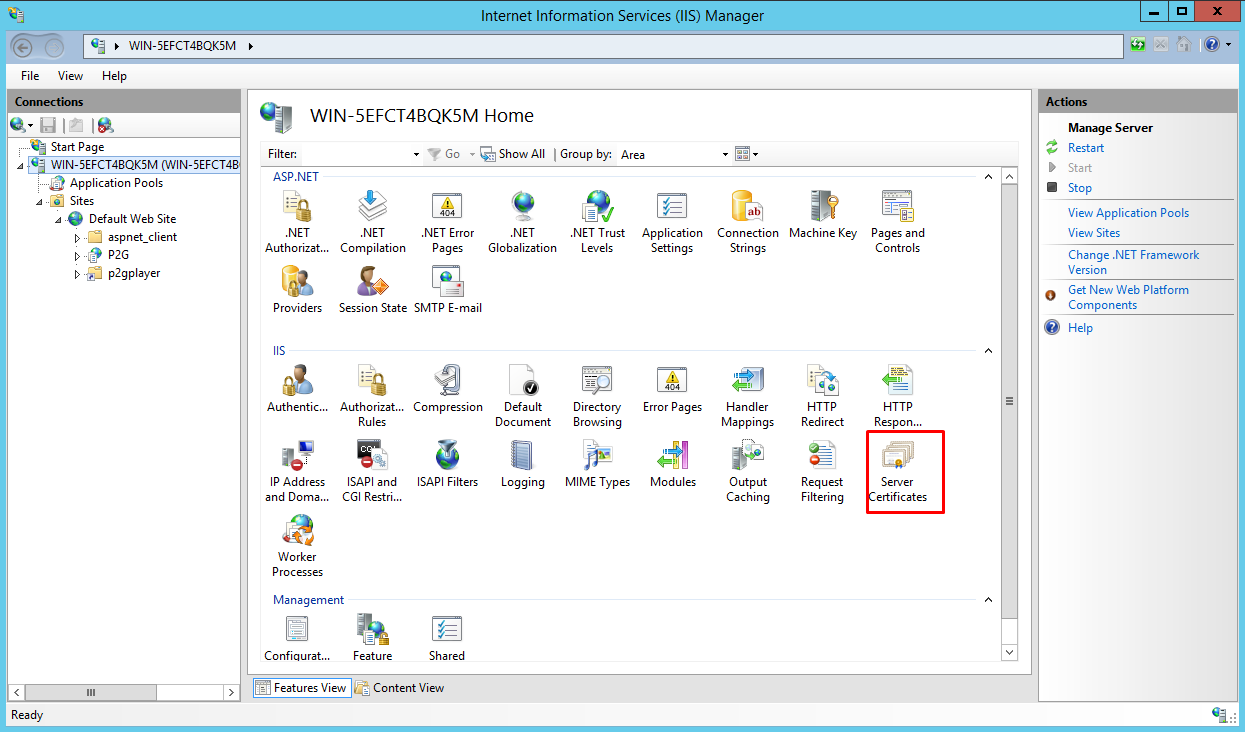The image size is (1245, 732).
Task: Open the HTTP Redirect feature
Action: tap(822, 396)
